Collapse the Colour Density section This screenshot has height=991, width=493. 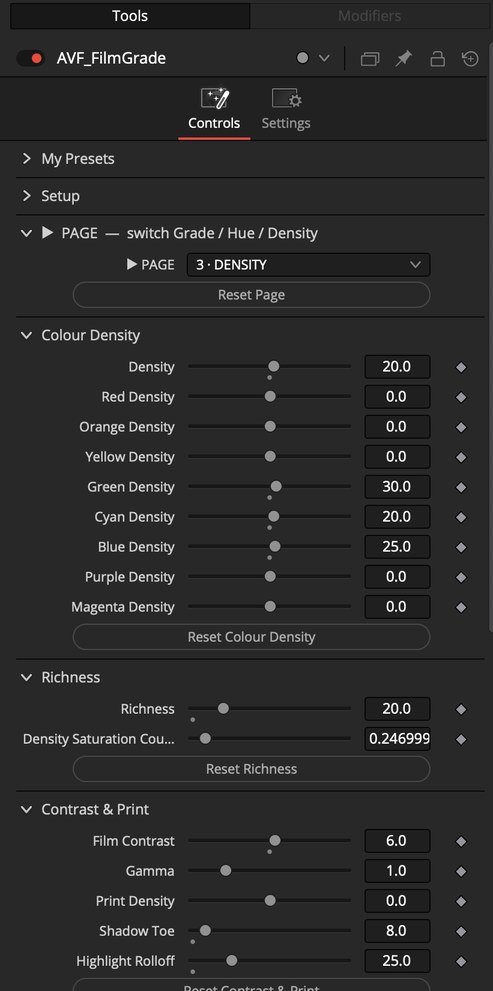[x=27, y=335]
